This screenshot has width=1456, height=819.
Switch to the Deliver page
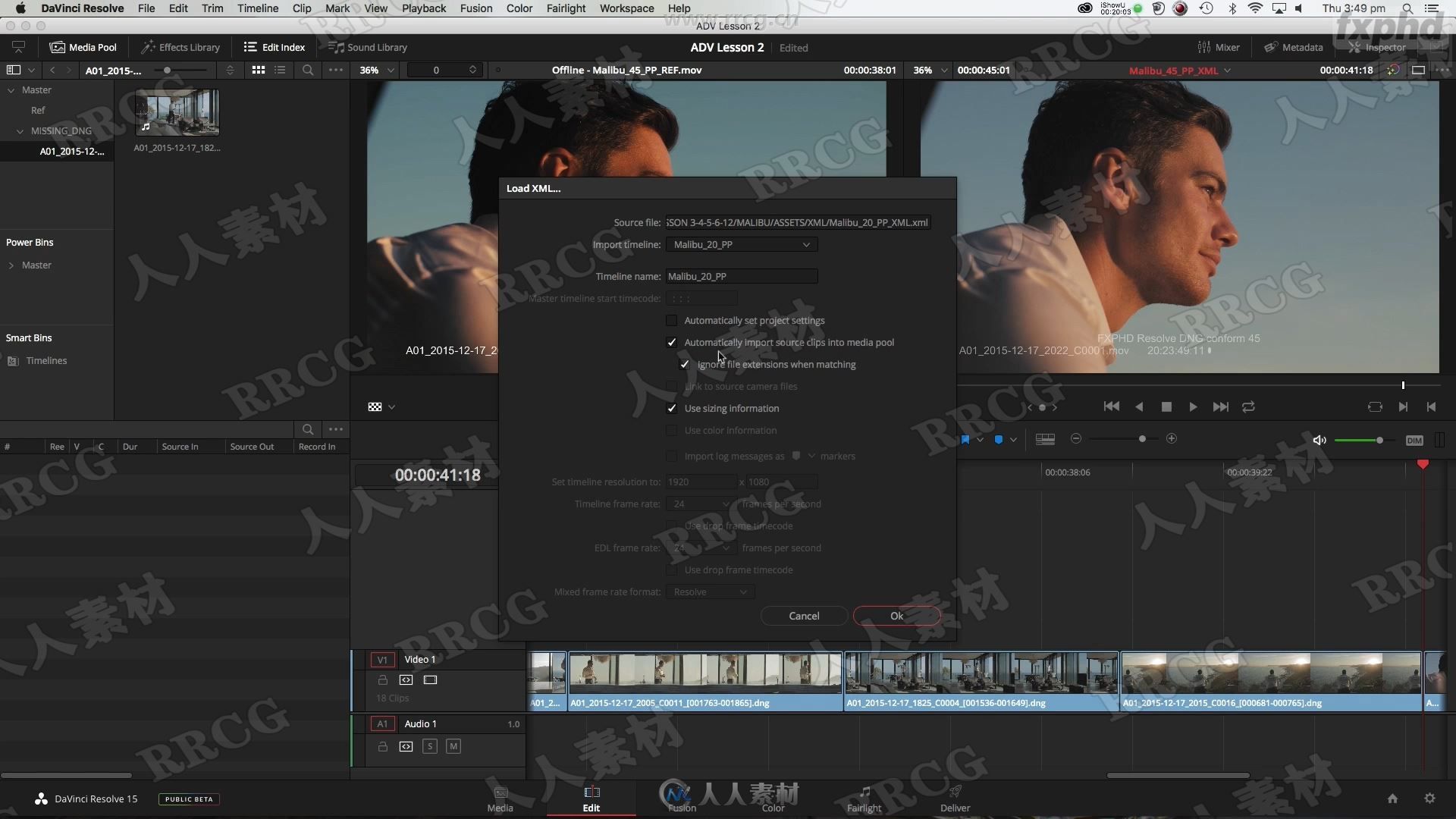click(x=955, y=799)
